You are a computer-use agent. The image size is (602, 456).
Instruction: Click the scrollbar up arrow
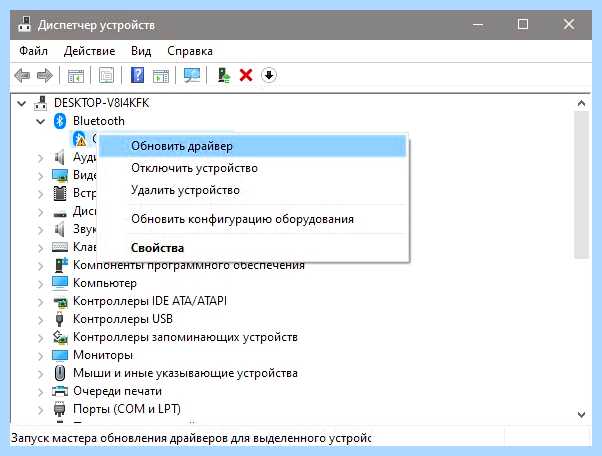(x=581, y=103)
